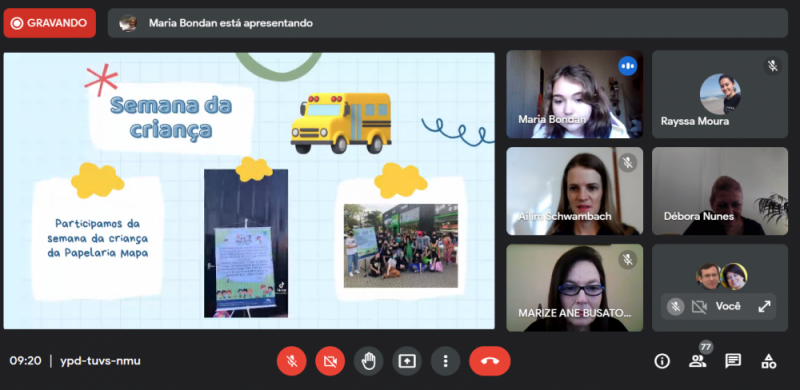The height and width of the screenshot is (390, 800).
Task: Select Rayssa Moura's participant tile
Action: point(720,94)
